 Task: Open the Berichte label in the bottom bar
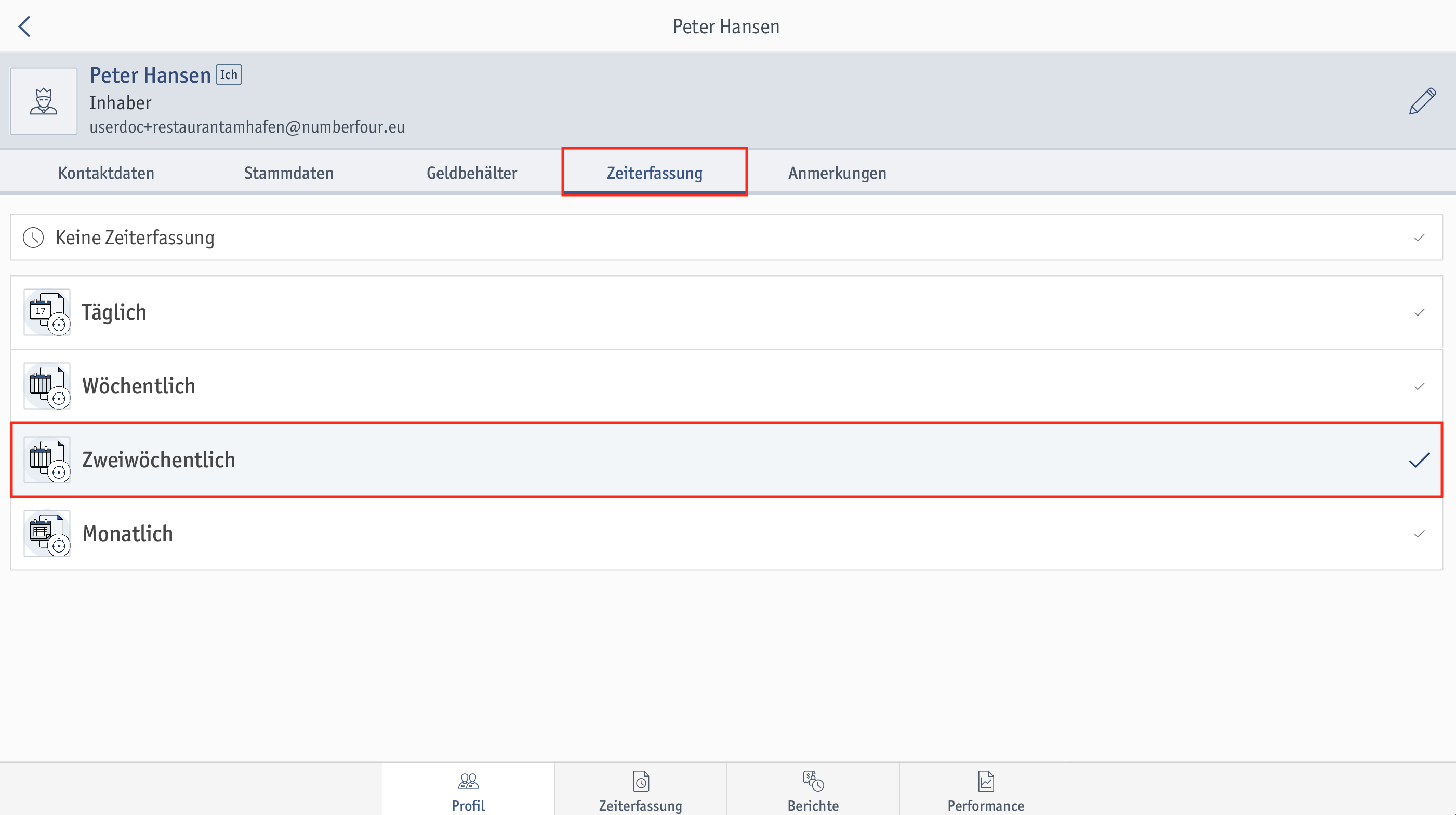tap(813, 806)
